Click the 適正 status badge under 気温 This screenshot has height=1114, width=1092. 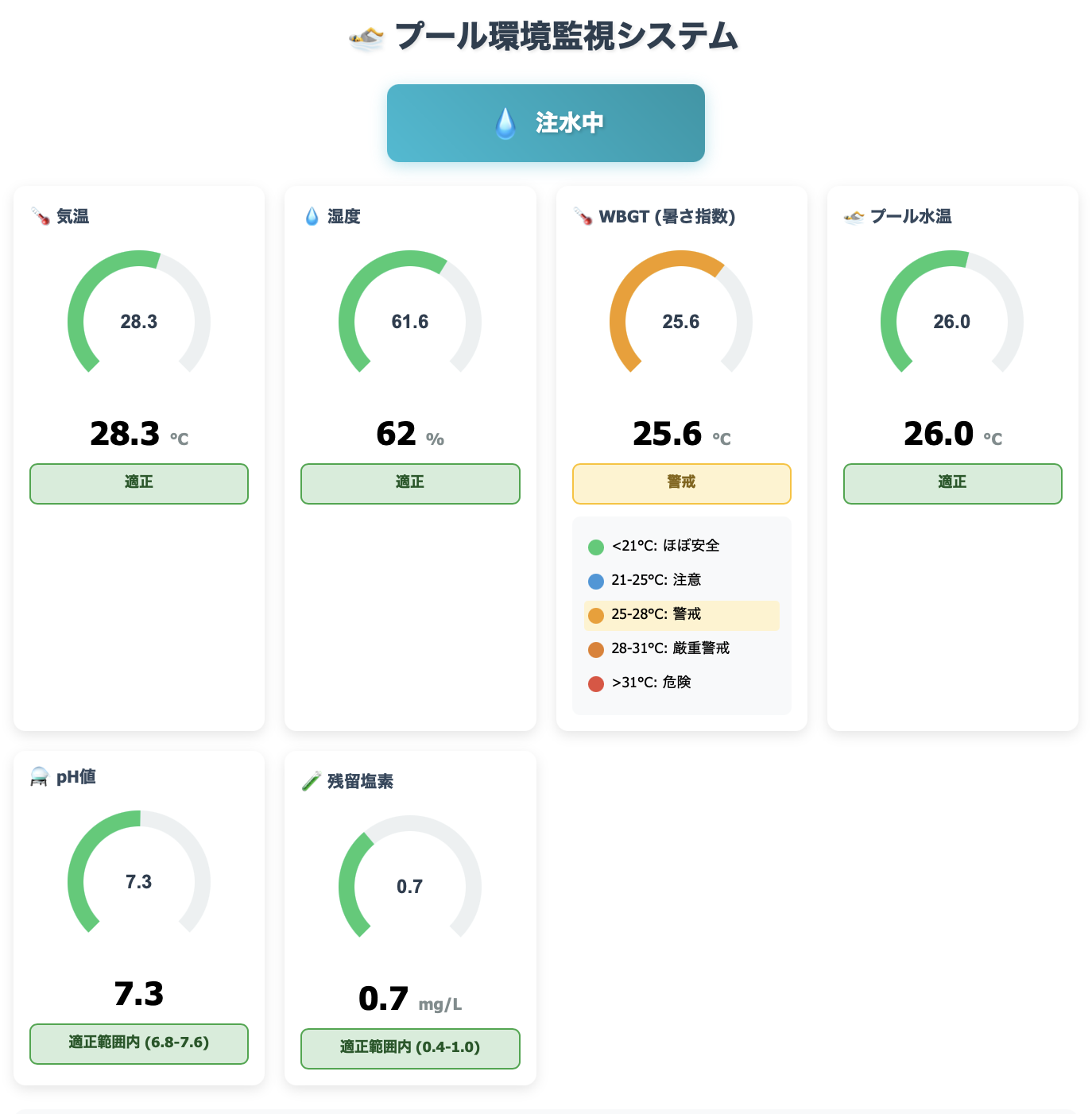coord(139,483)
